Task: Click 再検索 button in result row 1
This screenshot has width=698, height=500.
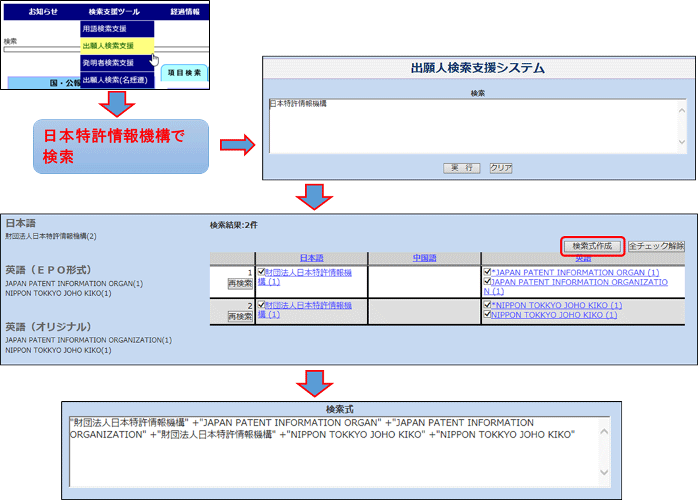Action: pyautogui.click(x=240, y=284)
